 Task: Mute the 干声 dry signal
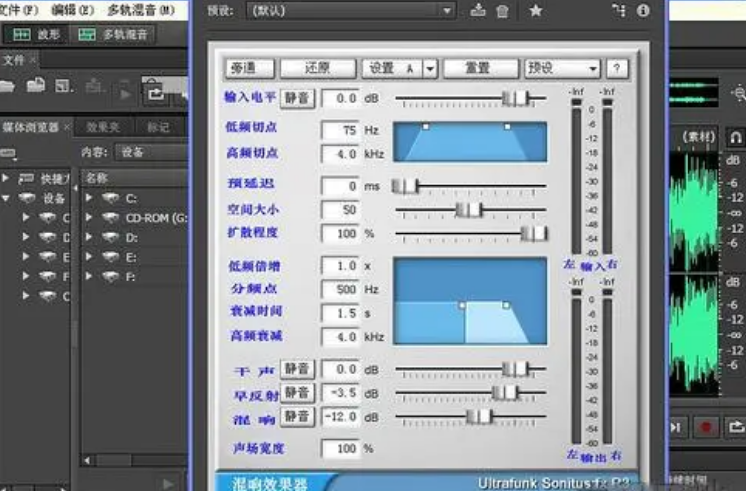297,369
